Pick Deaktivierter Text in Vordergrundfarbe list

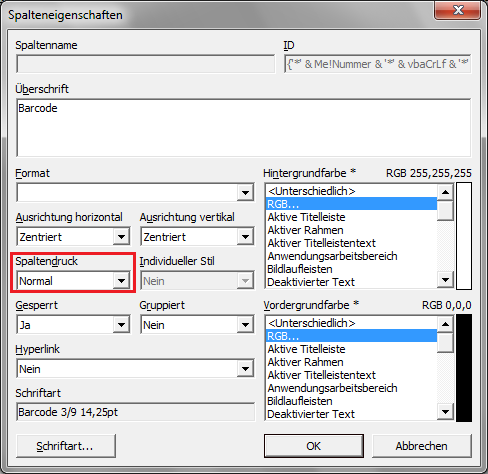pyautogui.click(x=351, y=414)
